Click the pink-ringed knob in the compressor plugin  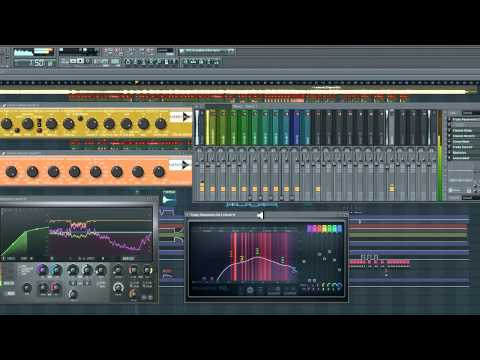55,287
